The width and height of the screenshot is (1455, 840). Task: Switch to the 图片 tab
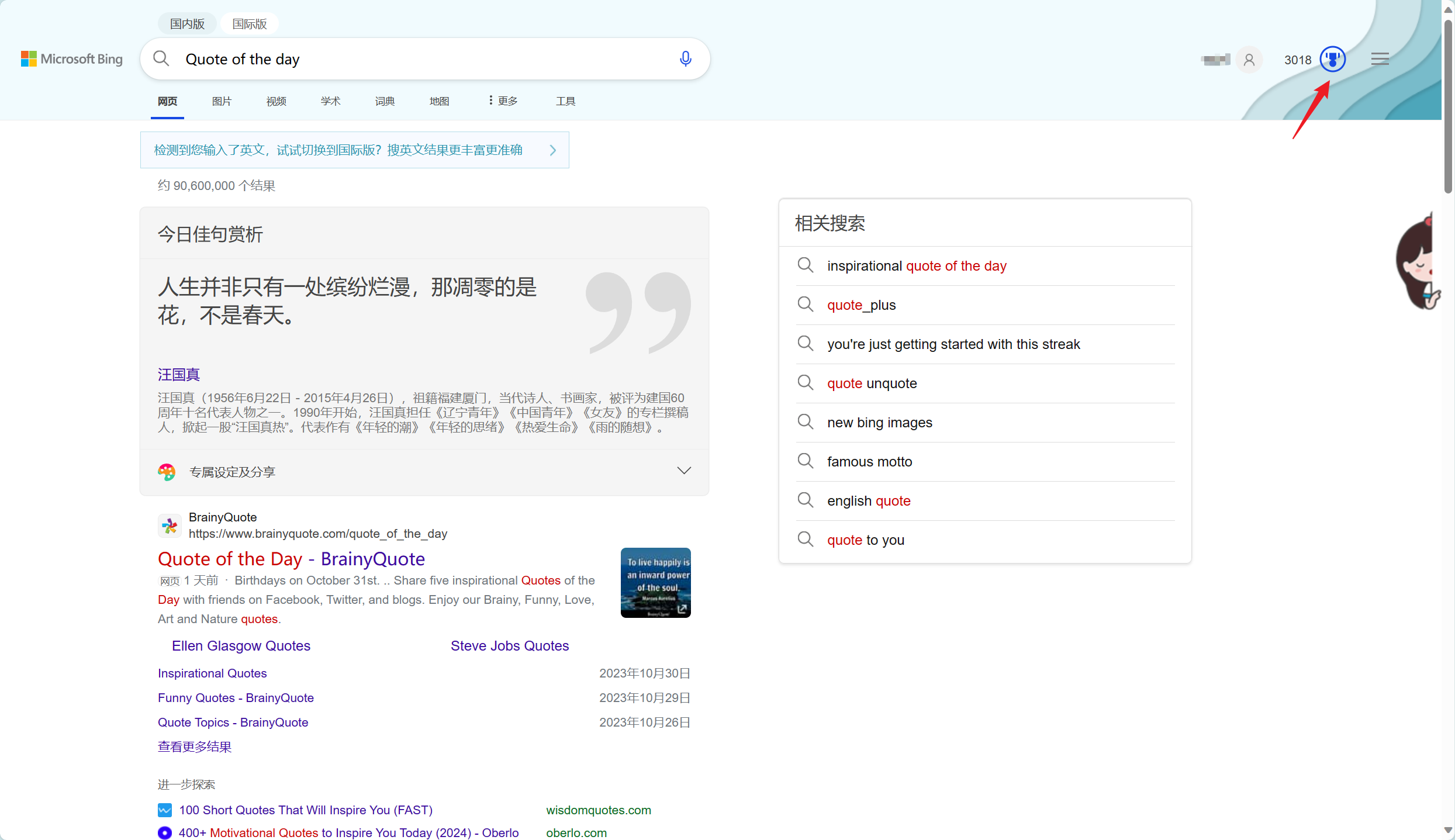click(222, 101)
